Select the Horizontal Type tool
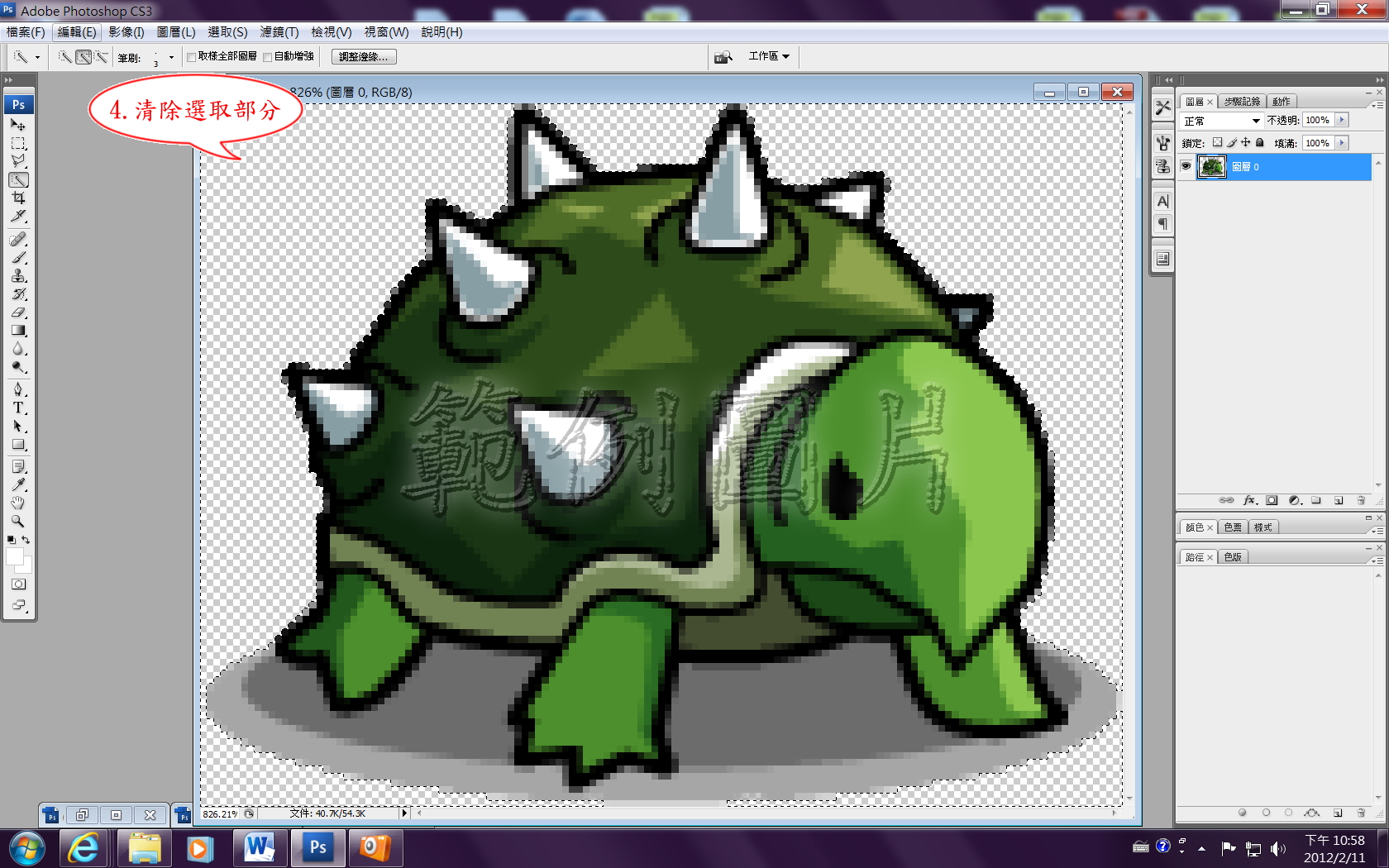This screenshot has height=868, width=1389. (x=18, y=408)
